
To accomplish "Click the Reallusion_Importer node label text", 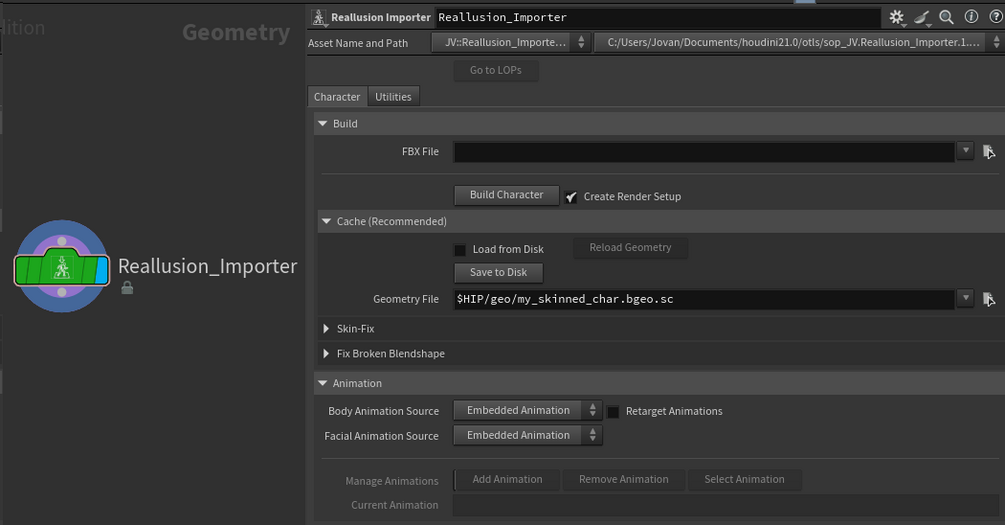I will [x=208, y=266].
